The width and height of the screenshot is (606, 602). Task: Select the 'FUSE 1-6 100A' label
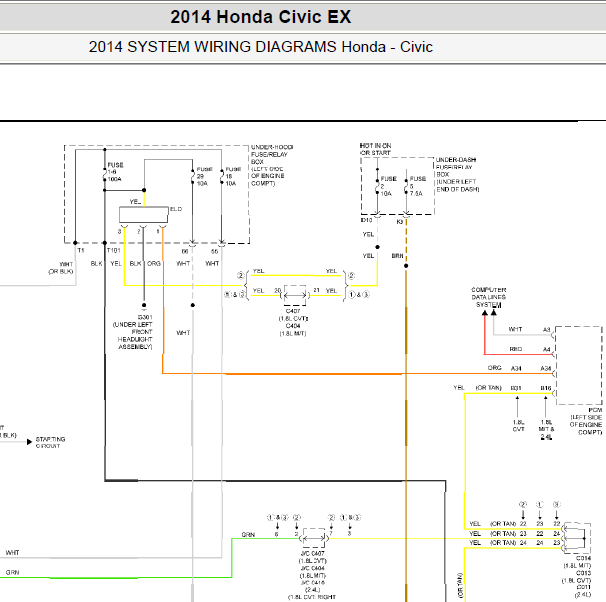[115, 172]
